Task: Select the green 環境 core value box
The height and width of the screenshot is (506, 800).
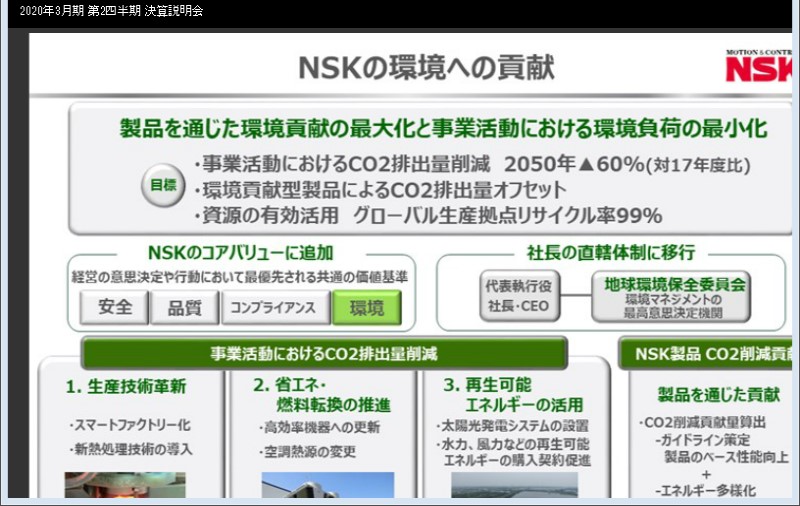Action: [367, 308]
